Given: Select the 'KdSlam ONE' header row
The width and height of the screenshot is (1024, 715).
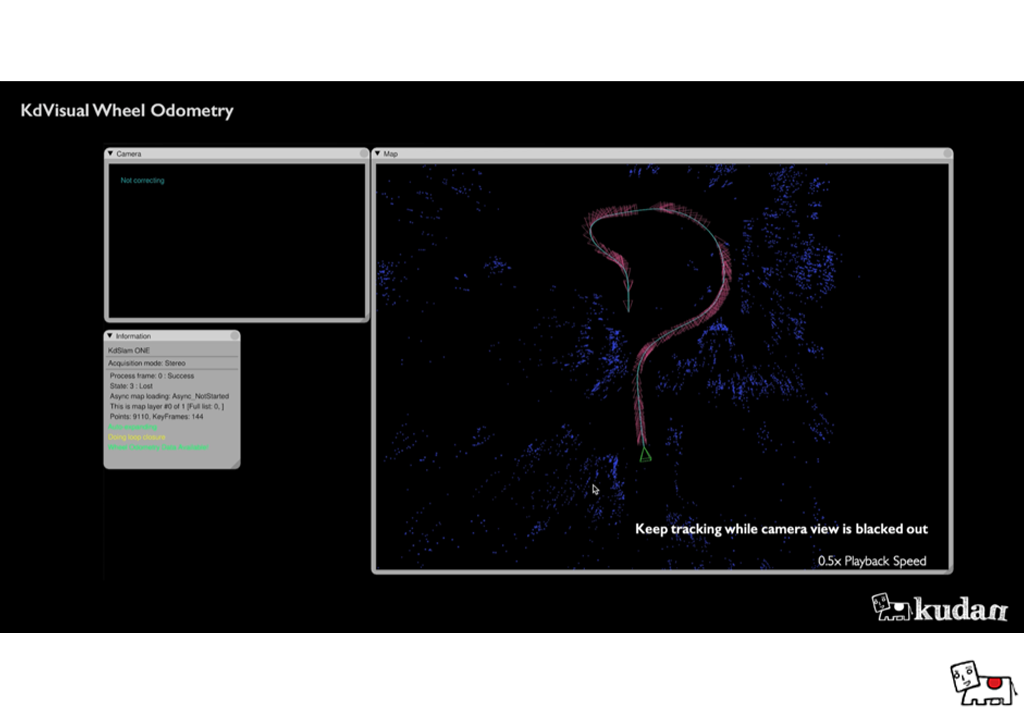Looking at the screenshot, I should coord(129,350).
